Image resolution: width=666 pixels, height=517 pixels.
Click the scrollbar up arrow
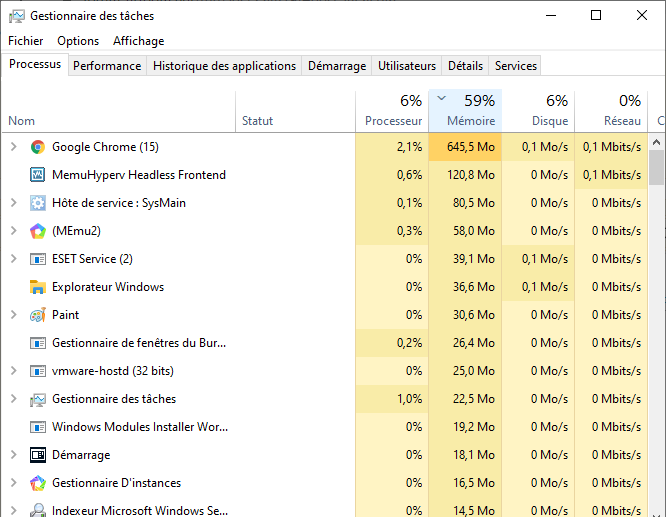click(x=657, y=143)
